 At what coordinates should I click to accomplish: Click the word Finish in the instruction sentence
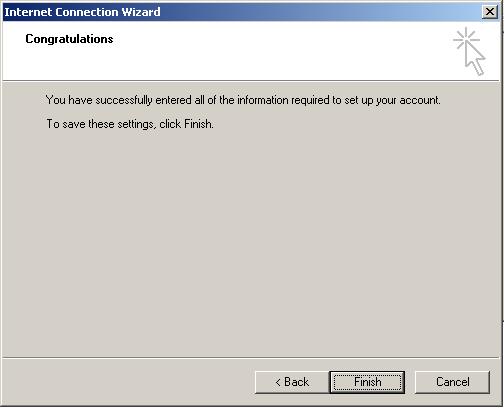coord(198,124)
